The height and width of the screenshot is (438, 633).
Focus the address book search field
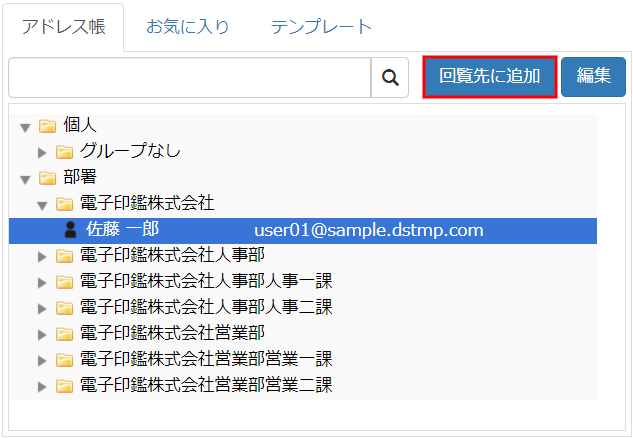click(189, 76)
